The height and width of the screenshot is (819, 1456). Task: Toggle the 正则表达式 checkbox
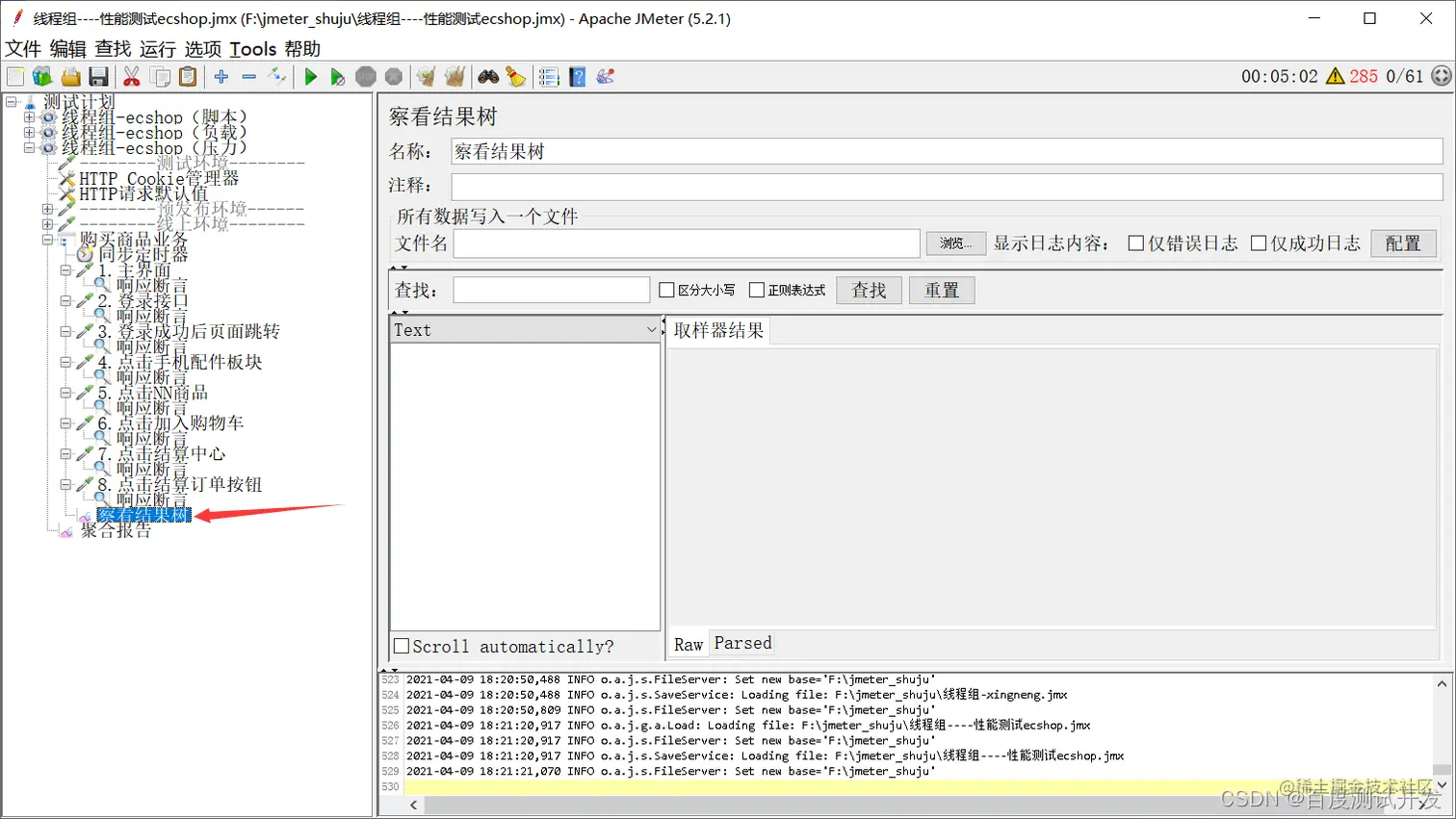pyautogui.click(x=757, y=290)
